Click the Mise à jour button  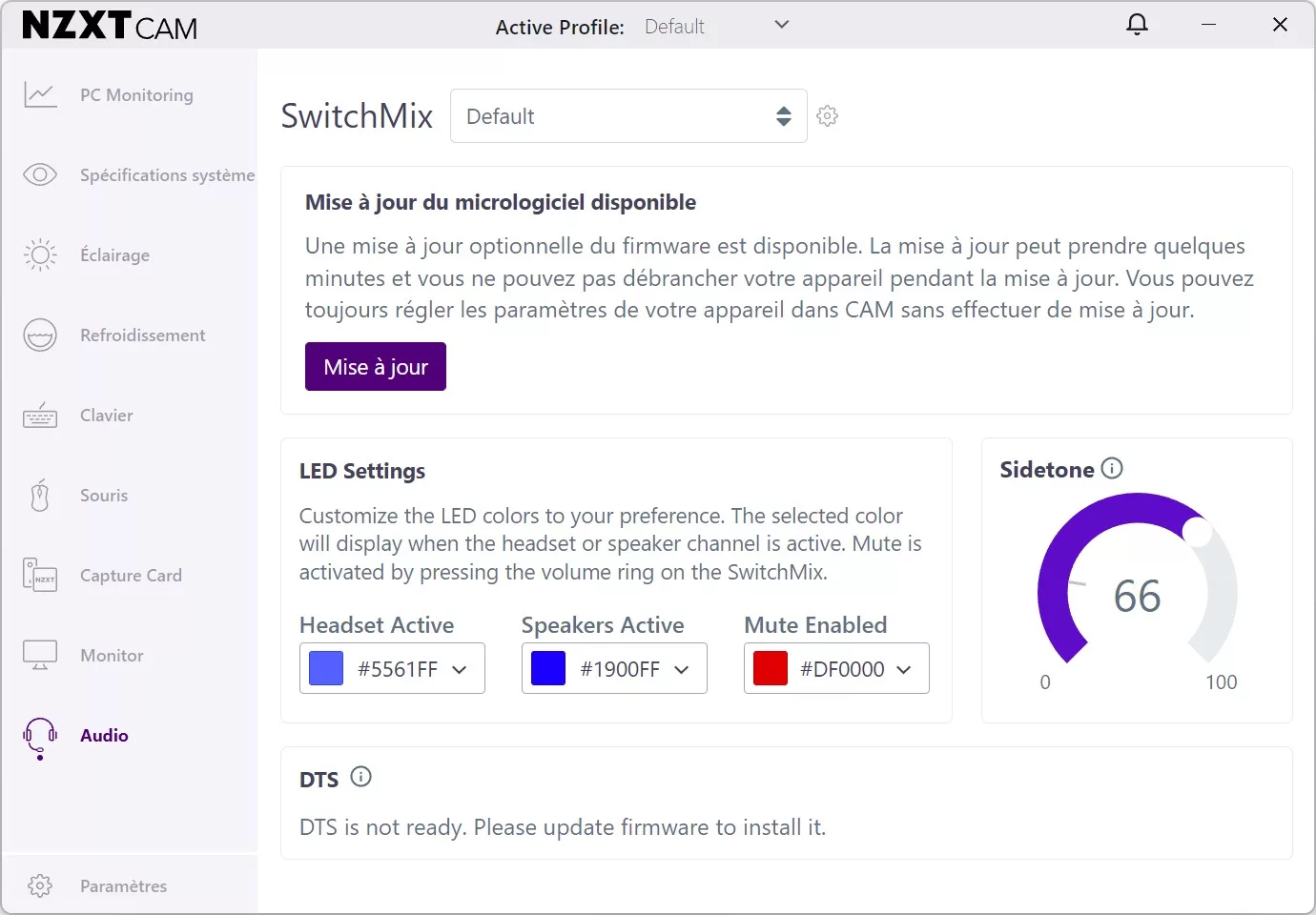(376, 367)
